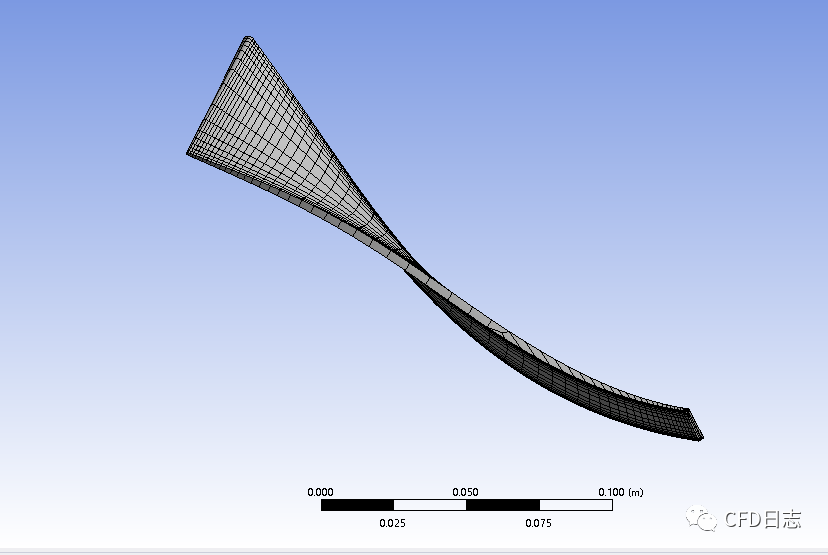The height and width of the screenshot is (555, 828).
Task: Click the 0.100 (m) scale label
Action: (x=620, y=492)
